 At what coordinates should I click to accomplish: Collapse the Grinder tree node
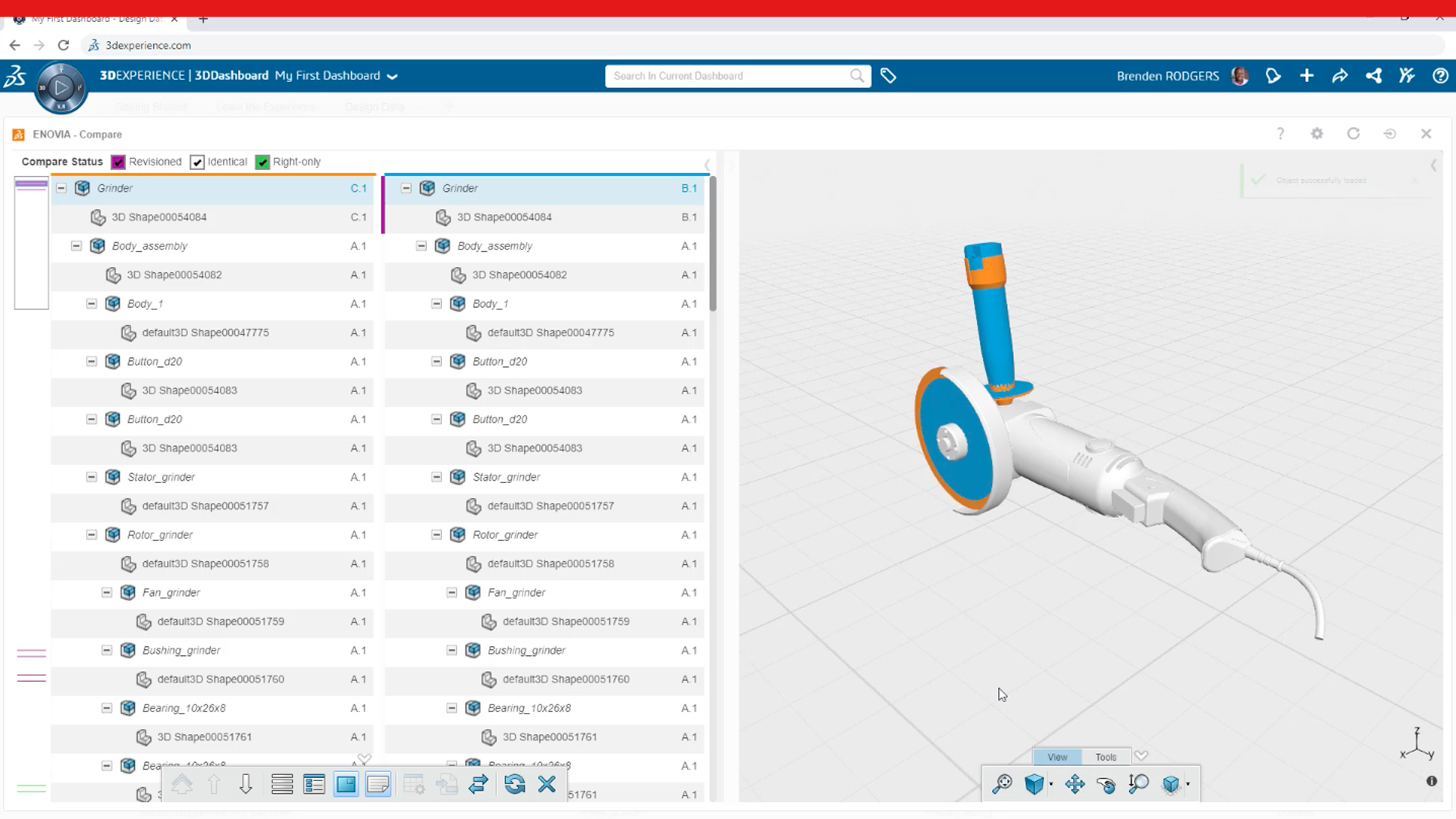click(61, 188)
